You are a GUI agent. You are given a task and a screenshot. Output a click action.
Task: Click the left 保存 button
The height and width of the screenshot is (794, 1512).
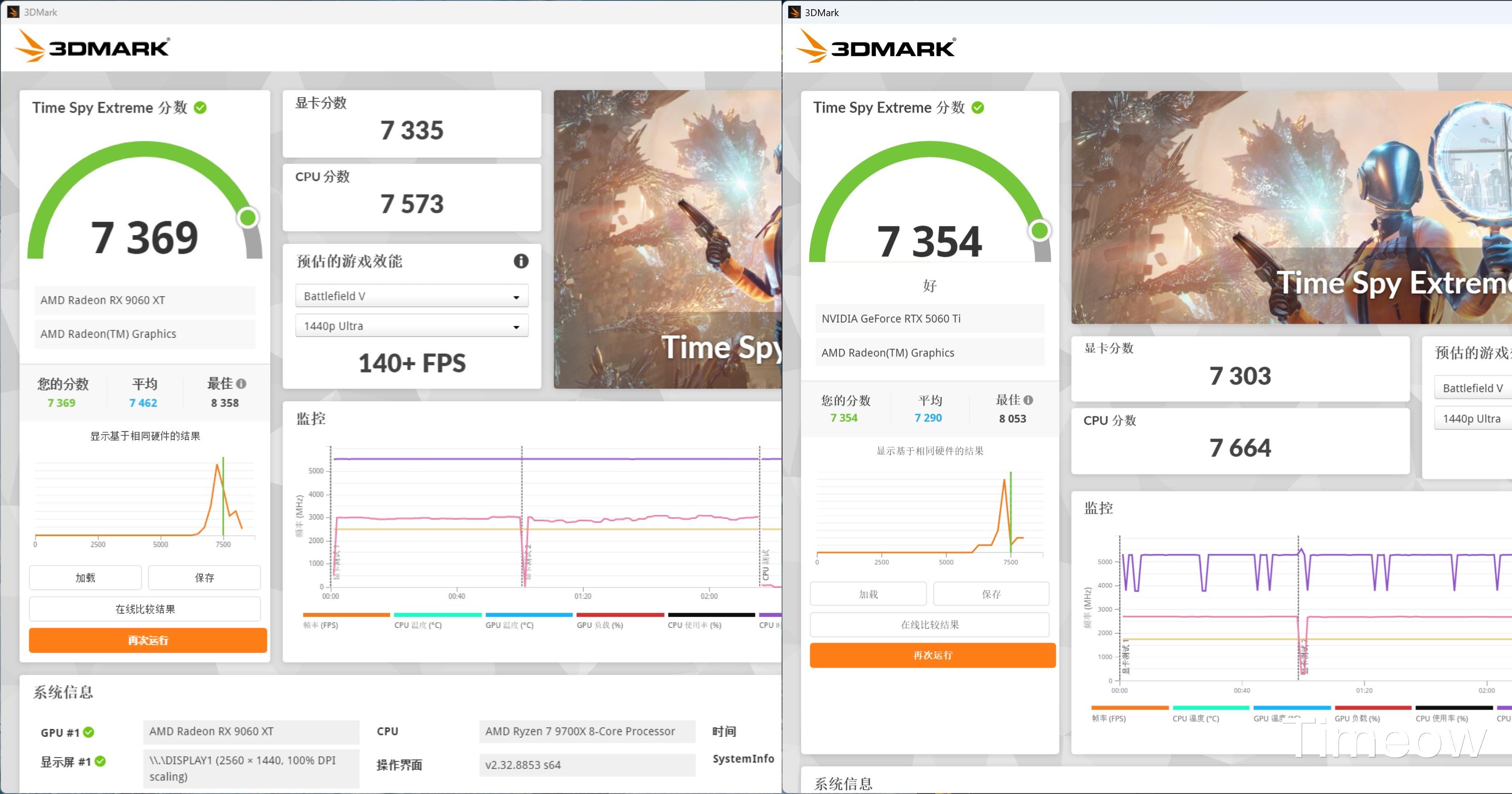pyautogui.click(x=204, y=577)
